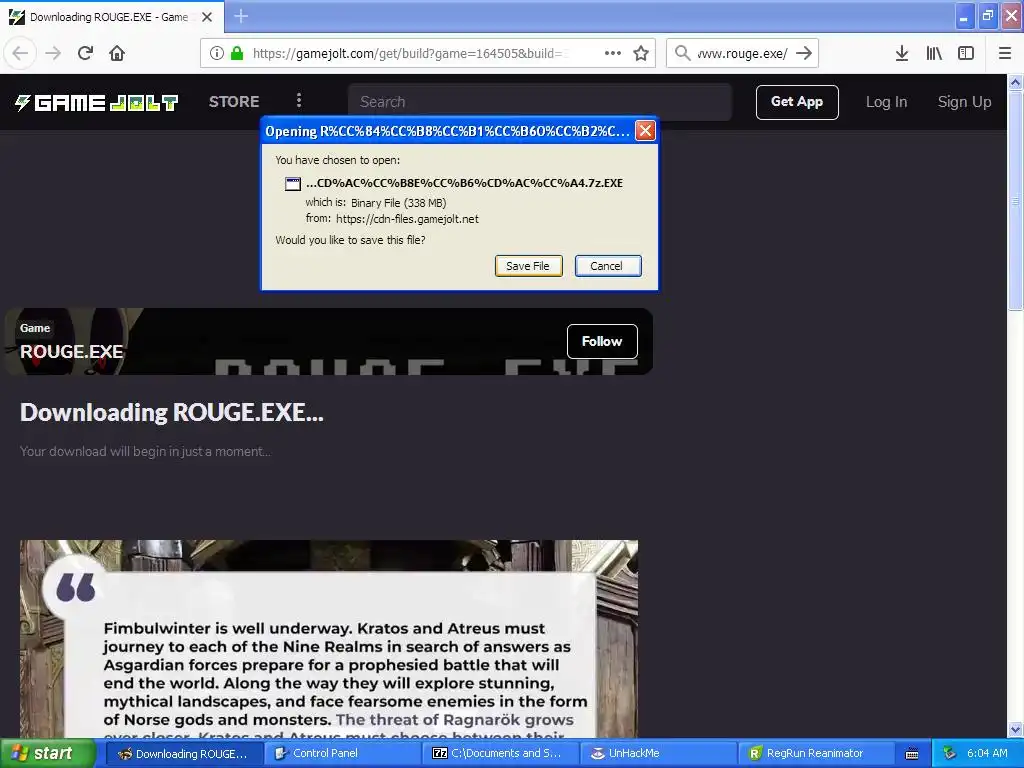This screenshot has height=768, width=1024.
Task: Click the 6:04 AM clock
Action: 987,754
